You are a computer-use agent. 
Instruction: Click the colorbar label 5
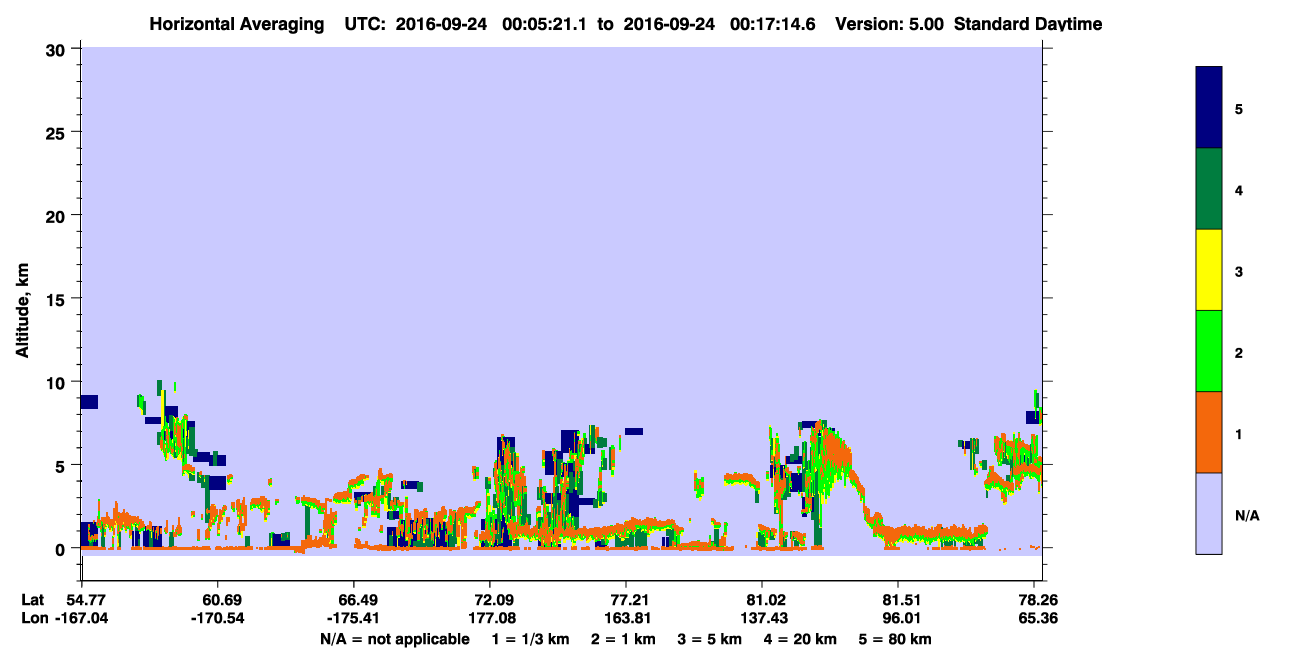(x=1239, y=108)
